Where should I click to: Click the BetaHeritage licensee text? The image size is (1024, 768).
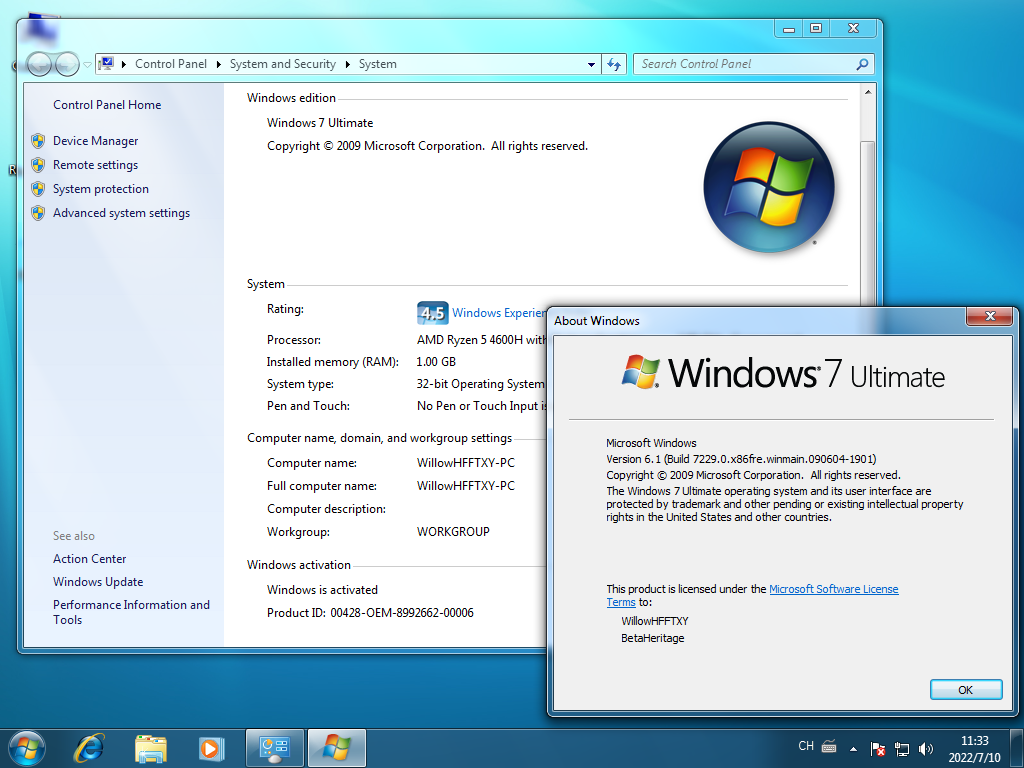[652, 638]
